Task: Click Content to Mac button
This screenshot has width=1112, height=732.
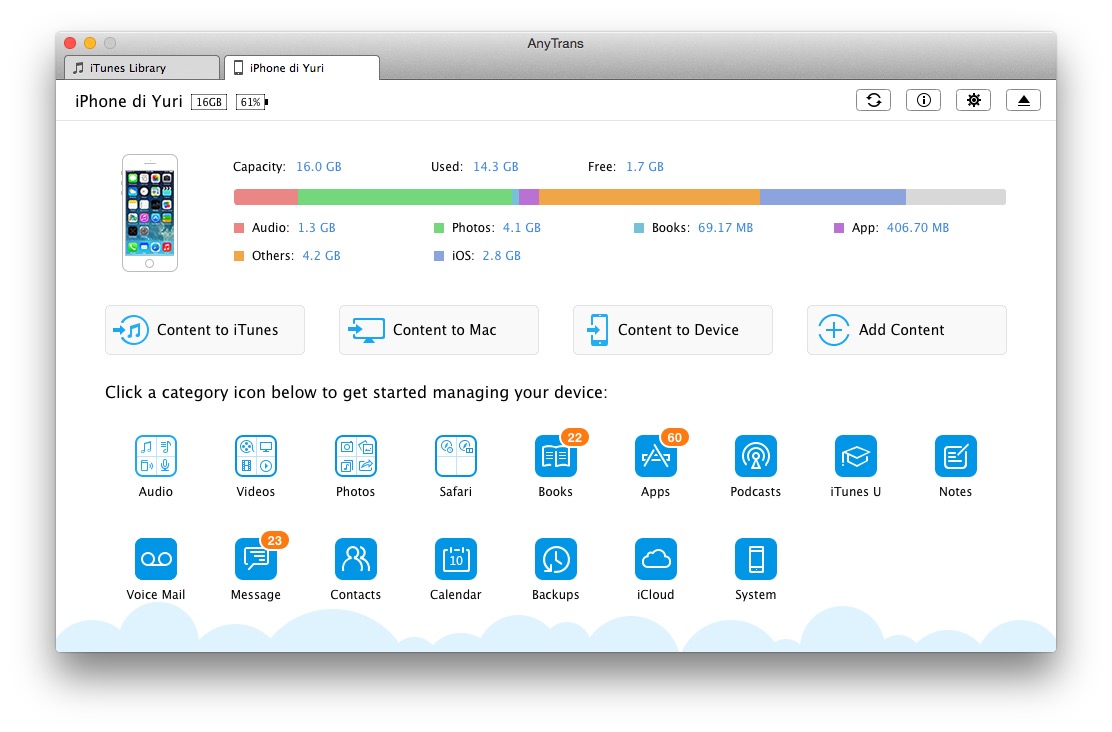Action: [439, 330]
